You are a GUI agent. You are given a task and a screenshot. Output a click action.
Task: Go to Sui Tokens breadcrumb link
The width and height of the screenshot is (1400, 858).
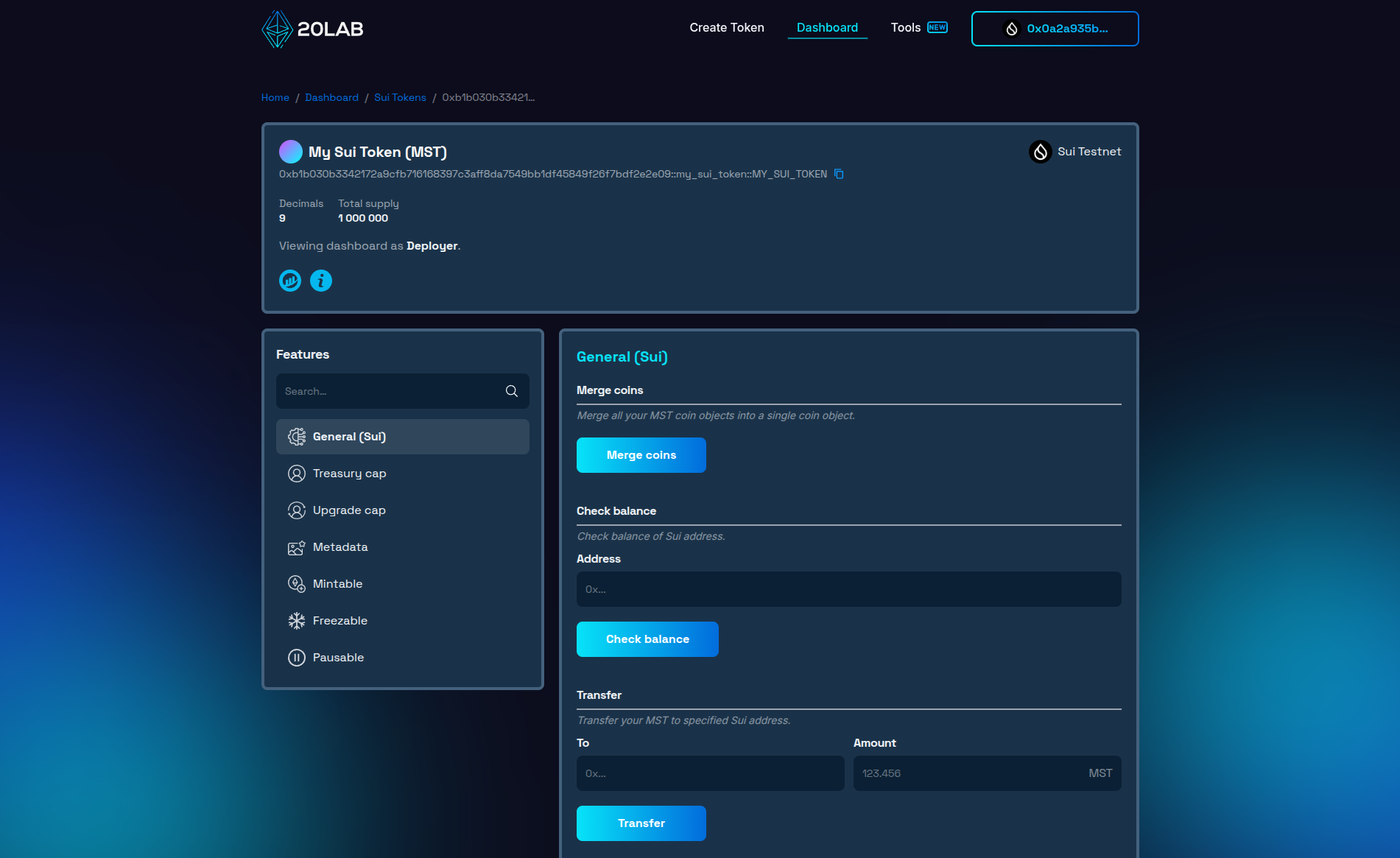pos(400,97)
